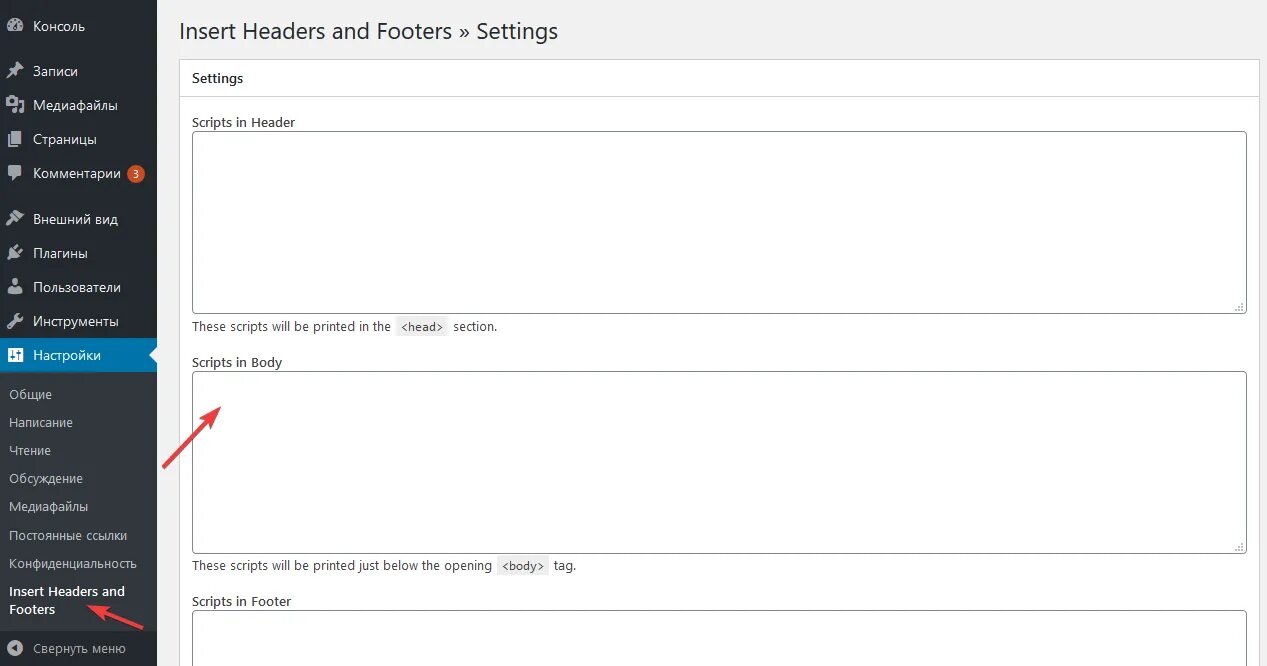Open the Настройки menu item
1267x666 pixels.
point(67,355)
